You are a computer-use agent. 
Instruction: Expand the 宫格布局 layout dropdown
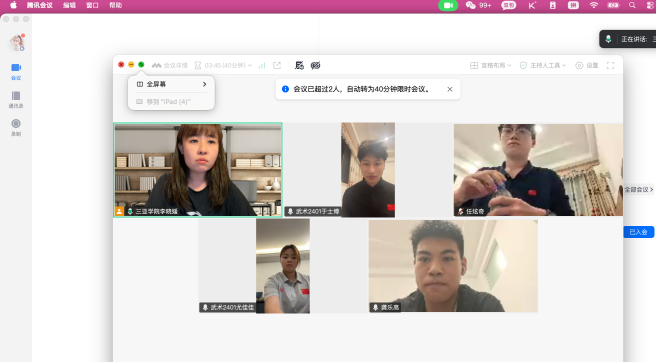pos(490,65)
